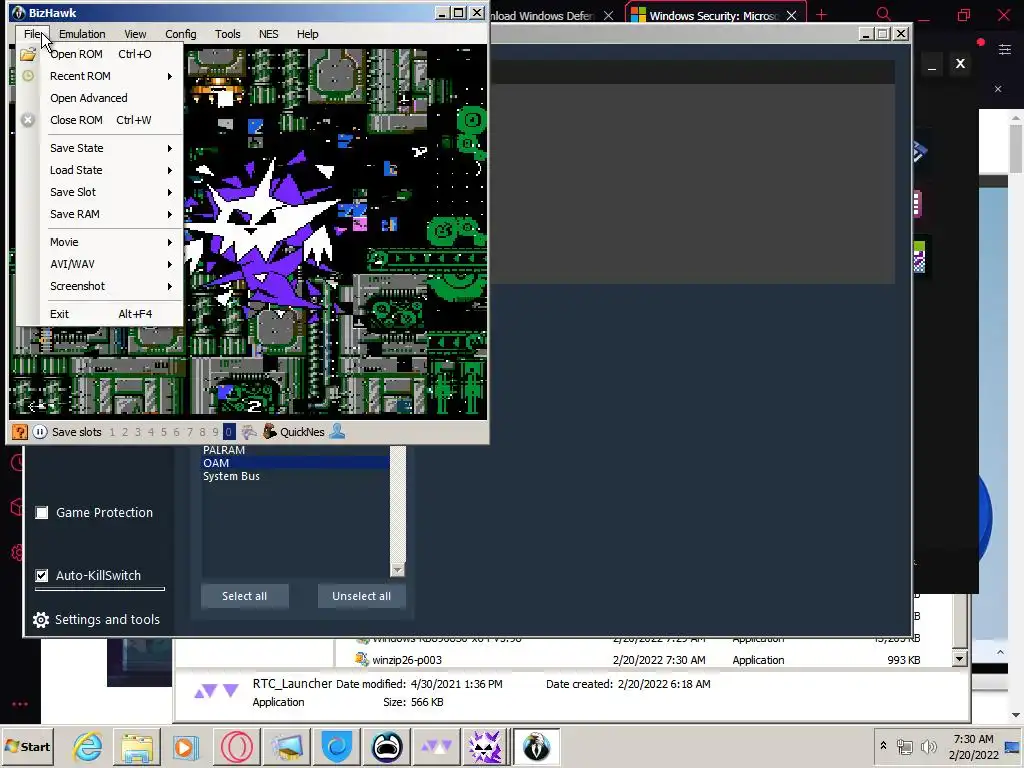Switch to BizHawk via taskbar icon
Image resolution: width=1024 pixels, height=768 pixels.
[x=536, y=746]
